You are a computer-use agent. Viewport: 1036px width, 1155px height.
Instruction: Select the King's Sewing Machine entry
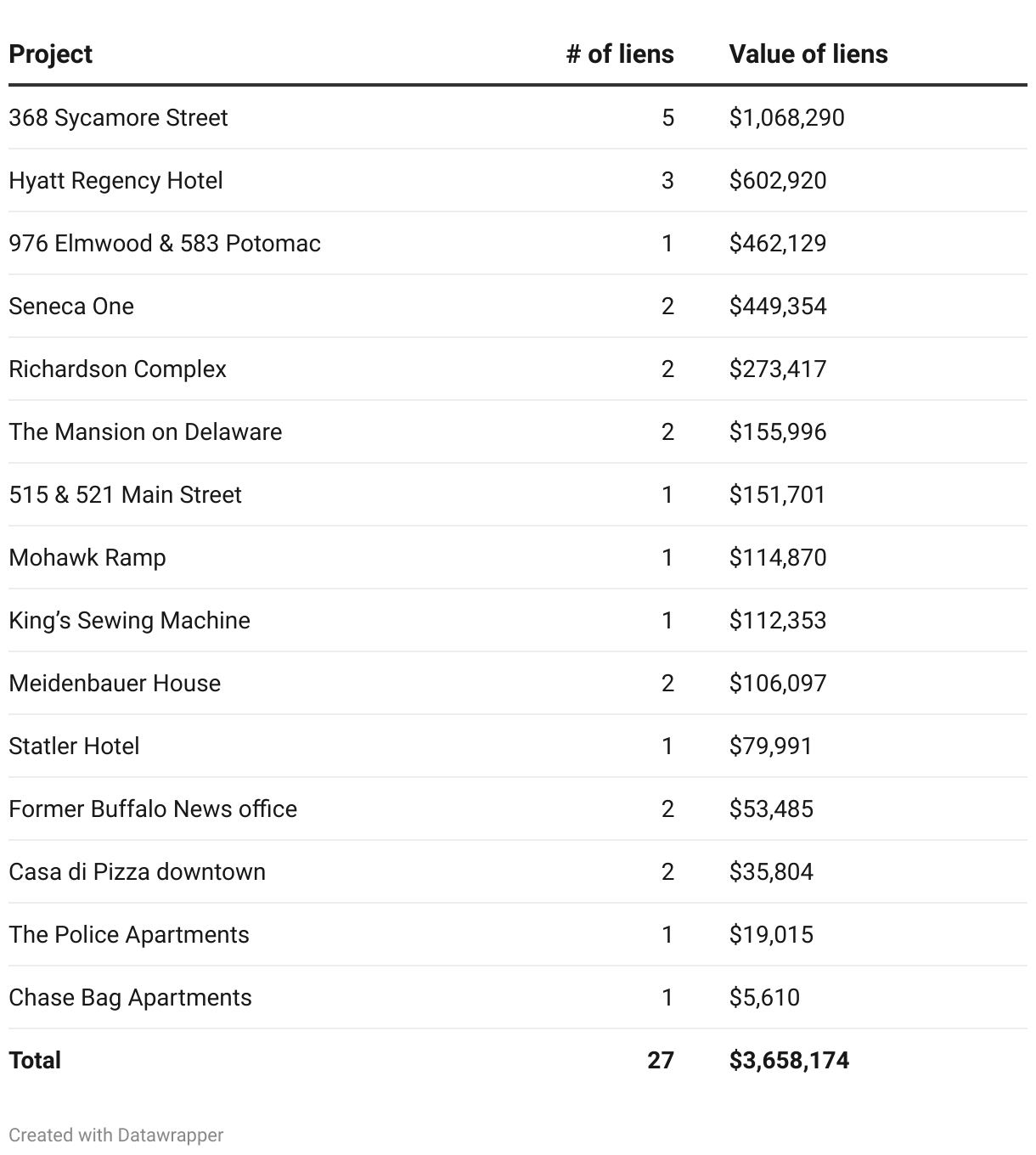[x=129, y=620]
